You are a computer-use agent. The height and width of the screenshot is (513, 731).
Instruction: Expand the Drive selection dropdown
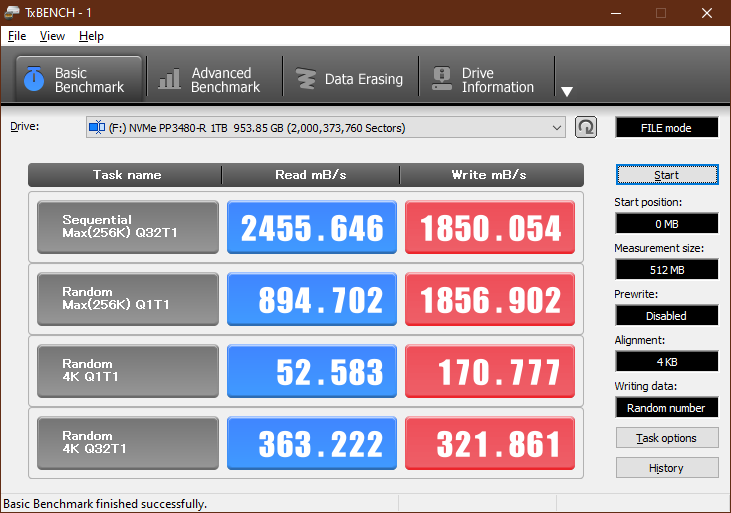click(556, 128)
